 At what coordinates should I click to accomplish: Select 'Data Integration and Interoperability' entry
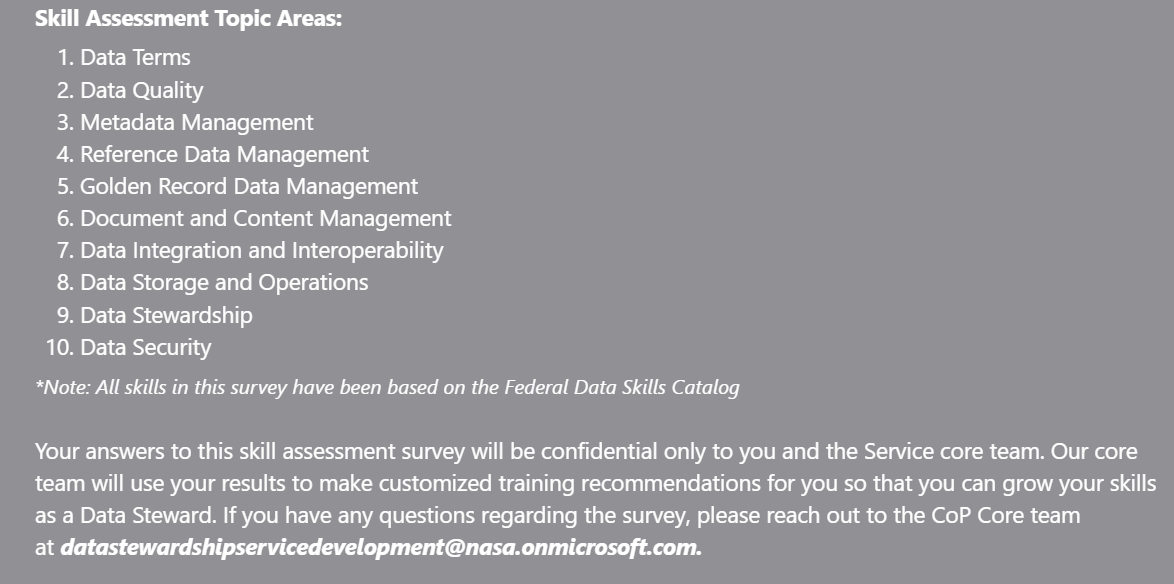point(261,250)
